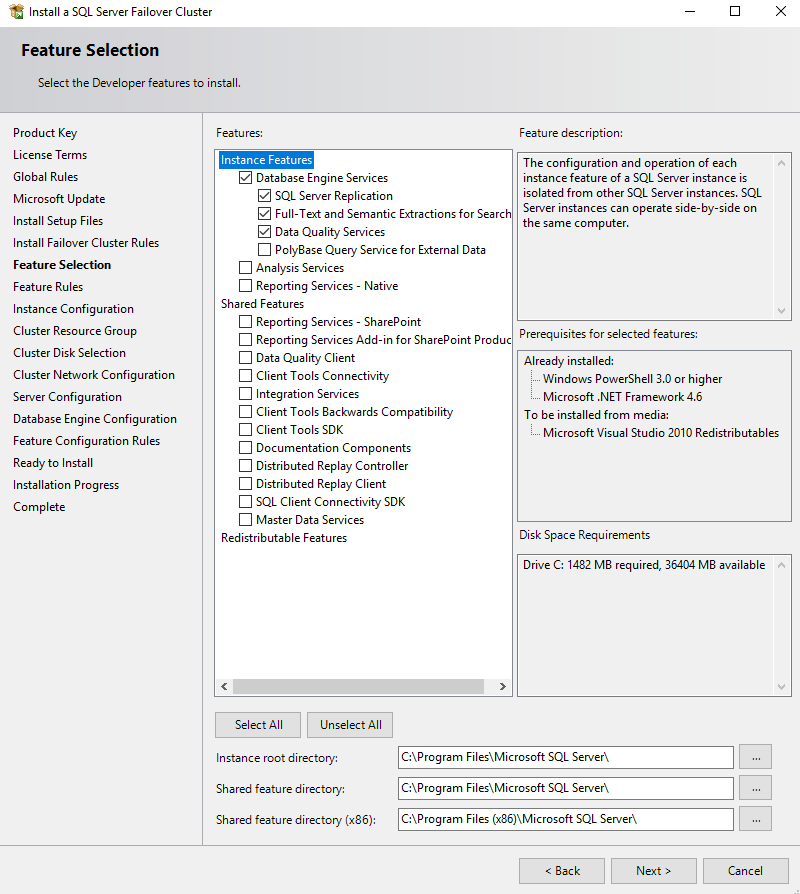Check Reporting Services - Native checkbox
This screenshot has height=894, width=800.
[x=245, y=286]
